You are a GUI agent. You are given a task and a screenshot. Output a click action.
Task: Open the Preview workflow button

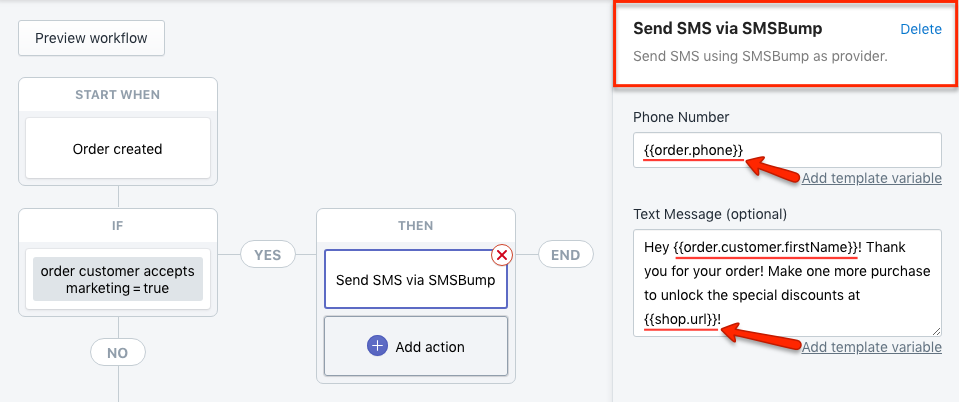pos(91,38)
